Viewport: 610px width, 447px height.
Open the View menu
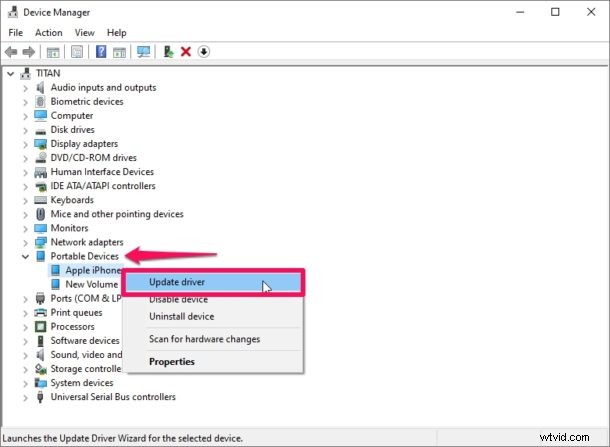click(84, 33)
